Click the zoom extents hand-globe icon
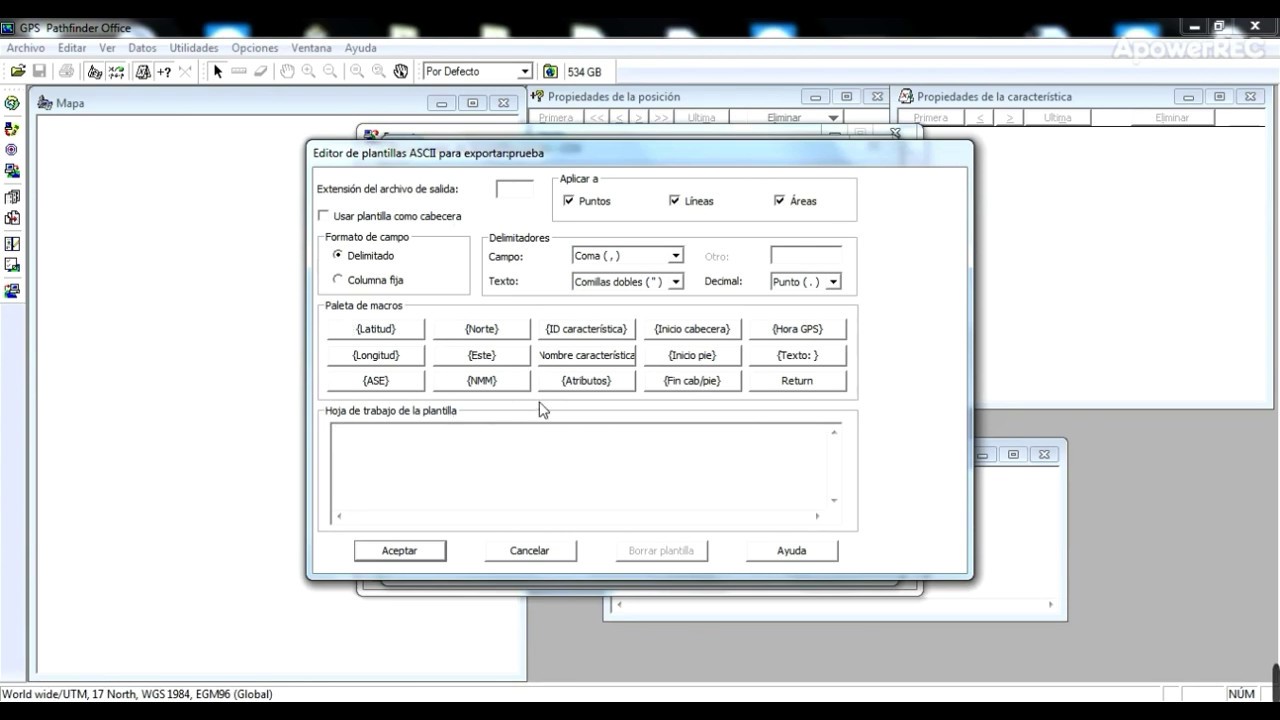 click(401, 71)
